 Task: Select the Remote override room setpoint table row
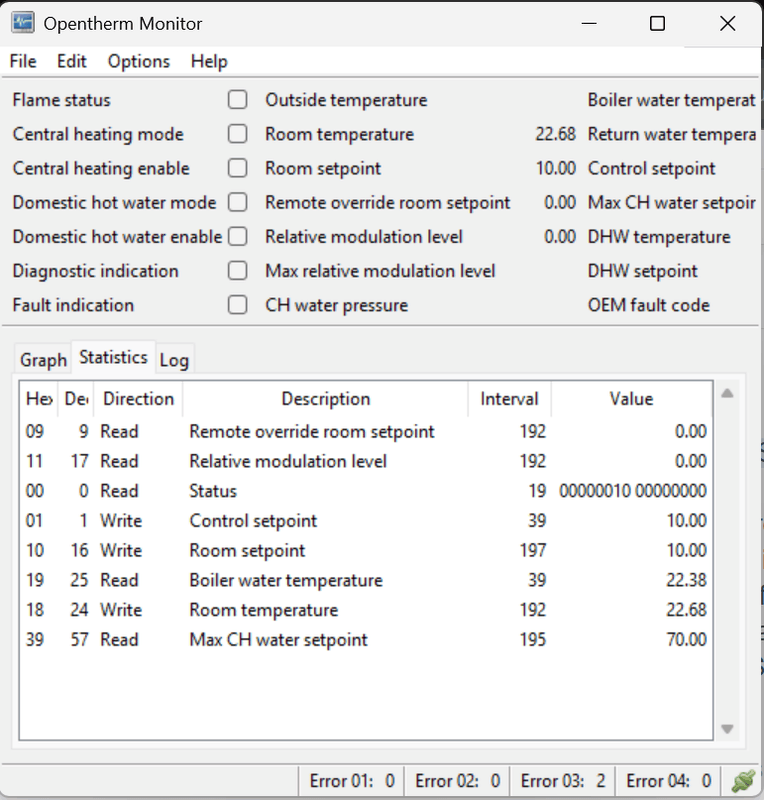(x=366, y=432)
